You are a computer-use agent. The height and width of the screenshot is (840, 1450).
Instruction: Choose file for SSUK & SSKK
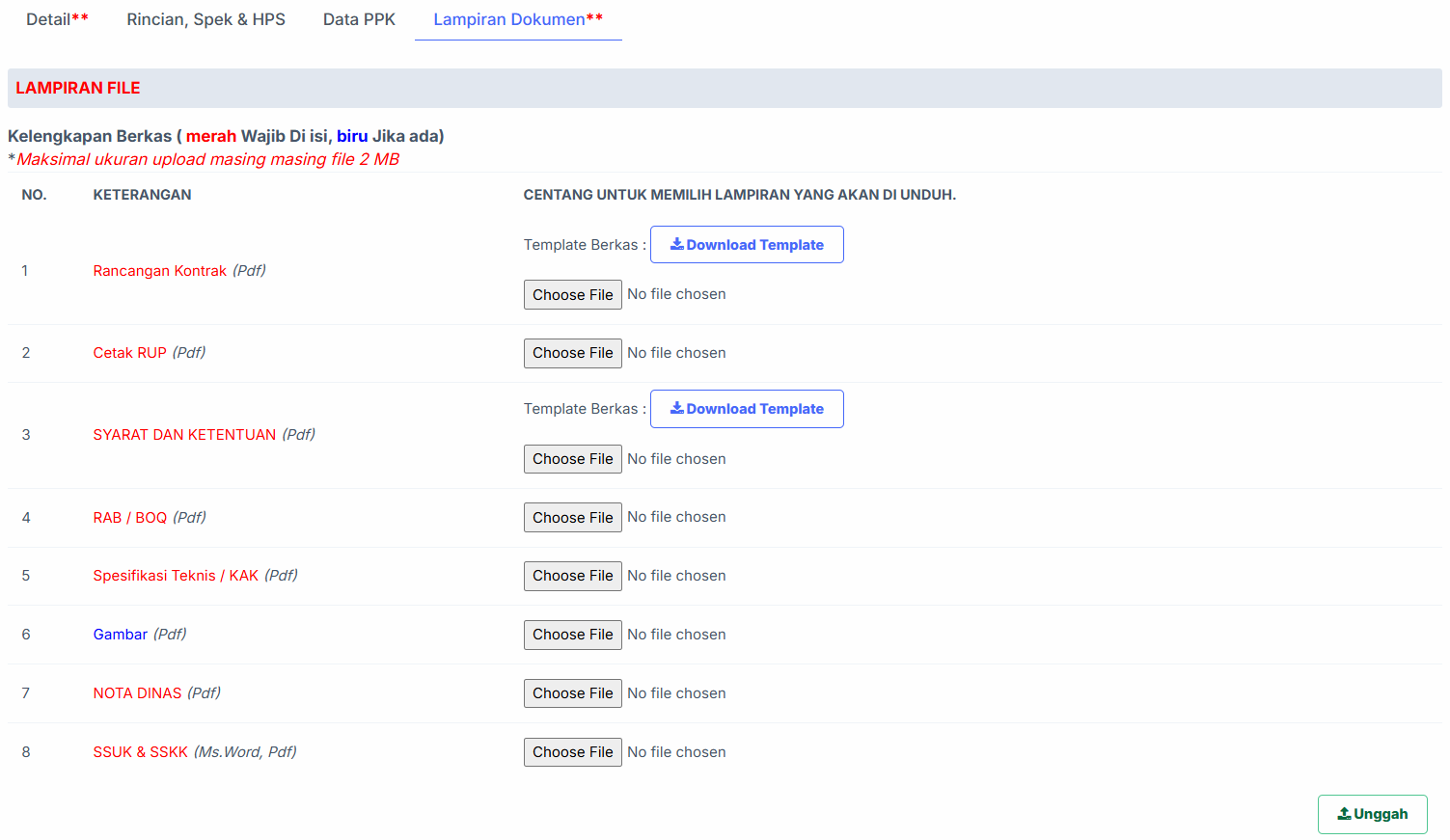tap(572, 752)
